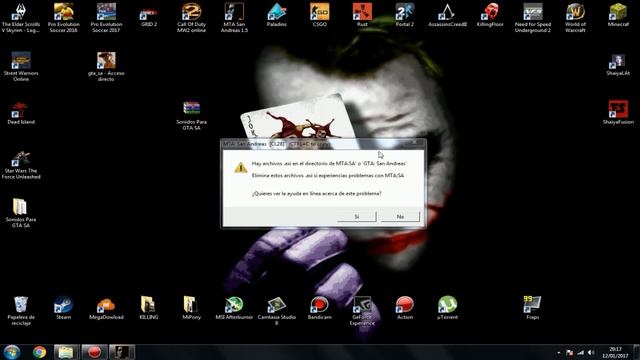The height and width of the screenshot is (360, 640).
Task: Select the Sonidos Para GTA SA WinRAR archive
Action: (191, 116)
